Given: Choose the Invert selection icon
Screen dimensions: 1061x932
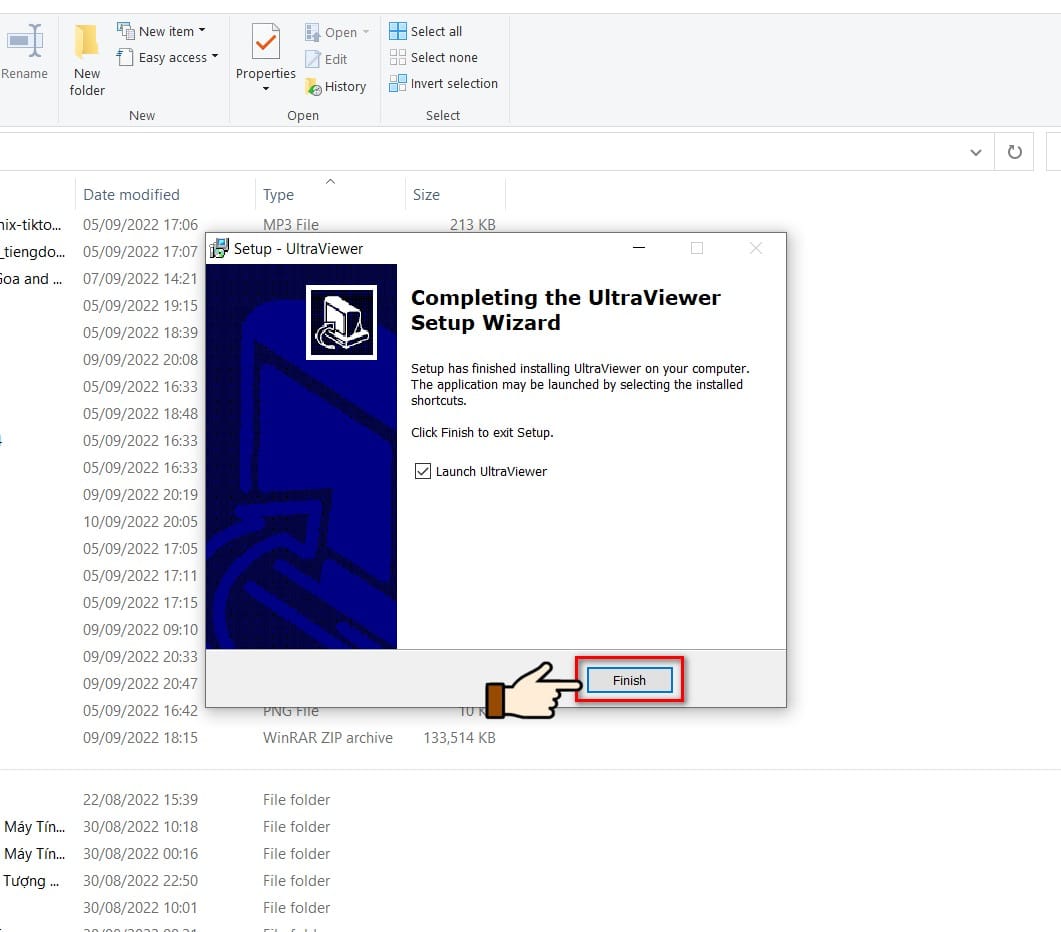Looking at the screenshot, I should tap(398, 83).
